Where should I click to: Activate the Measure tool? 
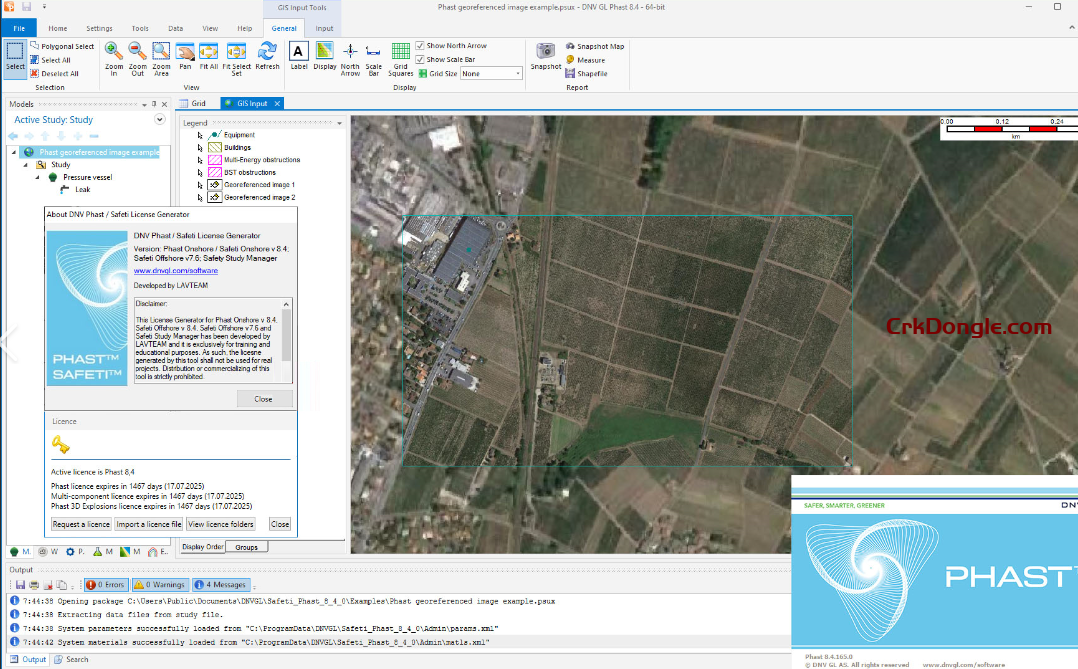(x=586, y=60)
